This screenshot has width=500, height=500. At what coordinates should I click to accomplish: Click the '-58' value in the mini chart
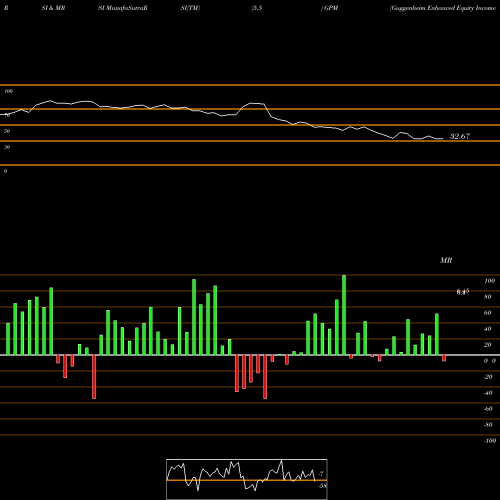click(322, 486)
